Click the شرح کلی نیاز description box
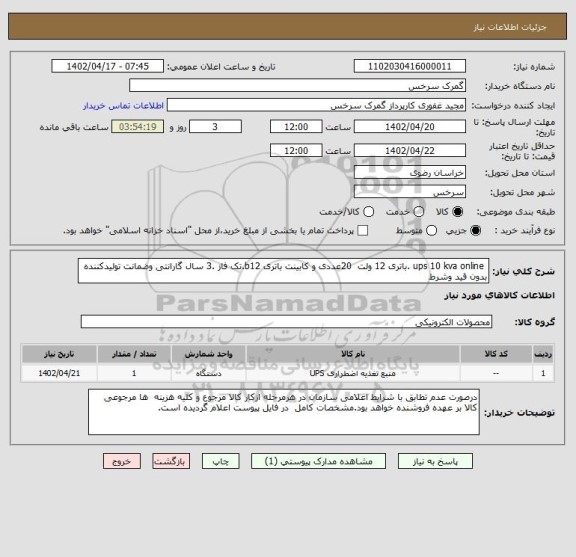 point(283,271)
